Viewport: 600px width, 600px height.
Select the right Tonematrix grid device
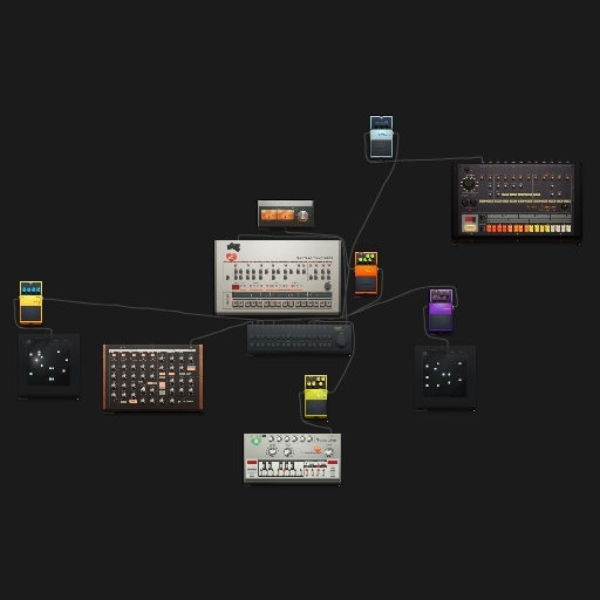(x=445, y=377)
